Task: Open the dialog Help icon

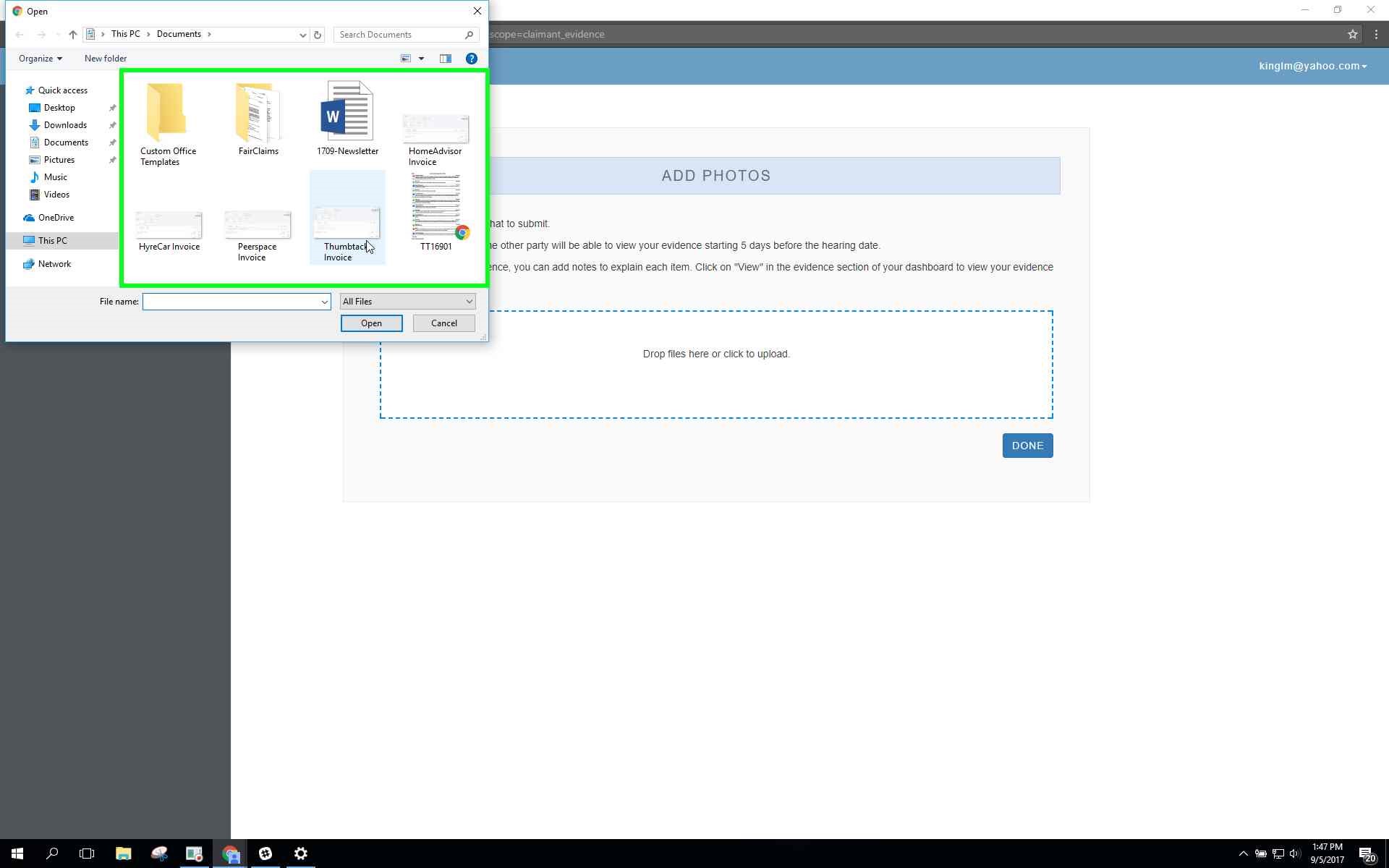Action: (472, 59)
